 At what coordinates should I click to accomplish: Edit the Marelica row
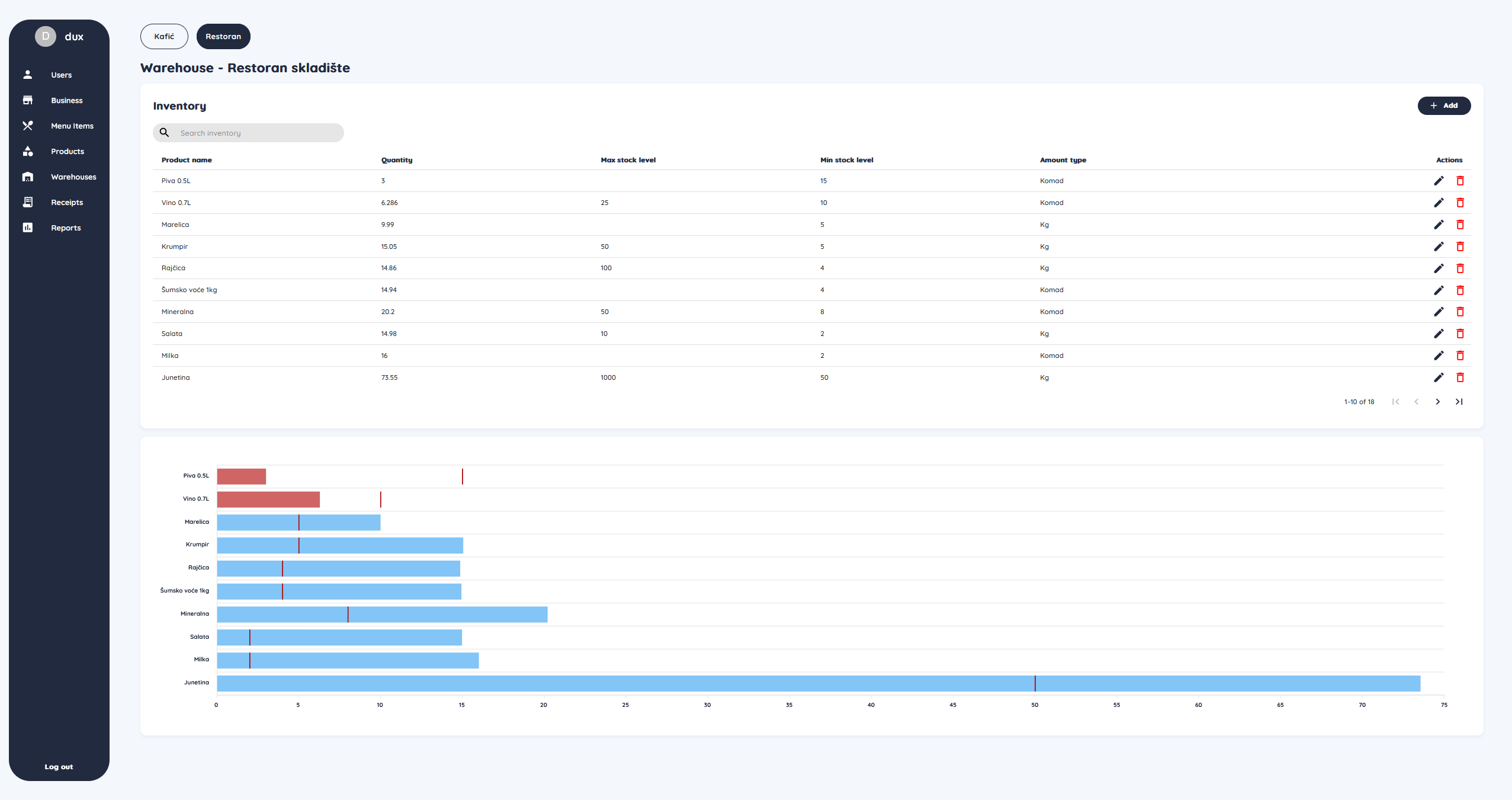pos(1439,225)
